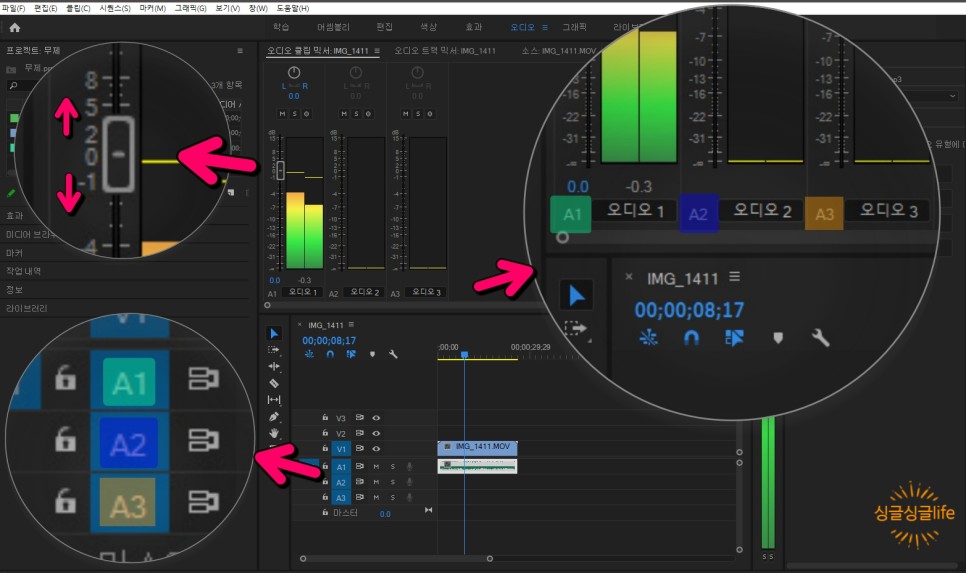This screenshot has width=966, height=573.
Task: Select the Razor tool
Action: click(274, 383)
